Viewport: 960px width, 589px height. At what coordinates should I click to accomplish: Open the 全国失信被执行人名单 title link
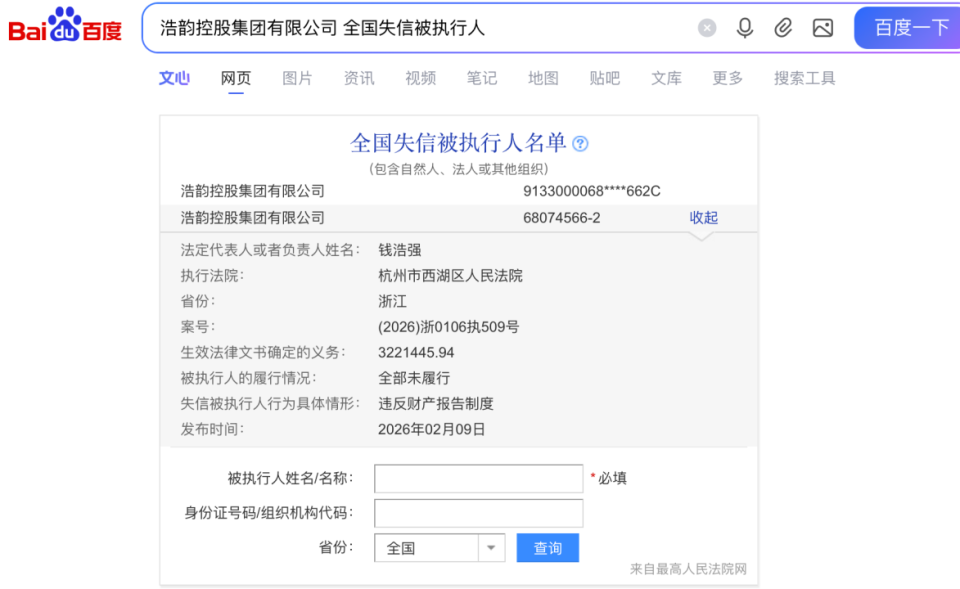[x=458, y=143]
